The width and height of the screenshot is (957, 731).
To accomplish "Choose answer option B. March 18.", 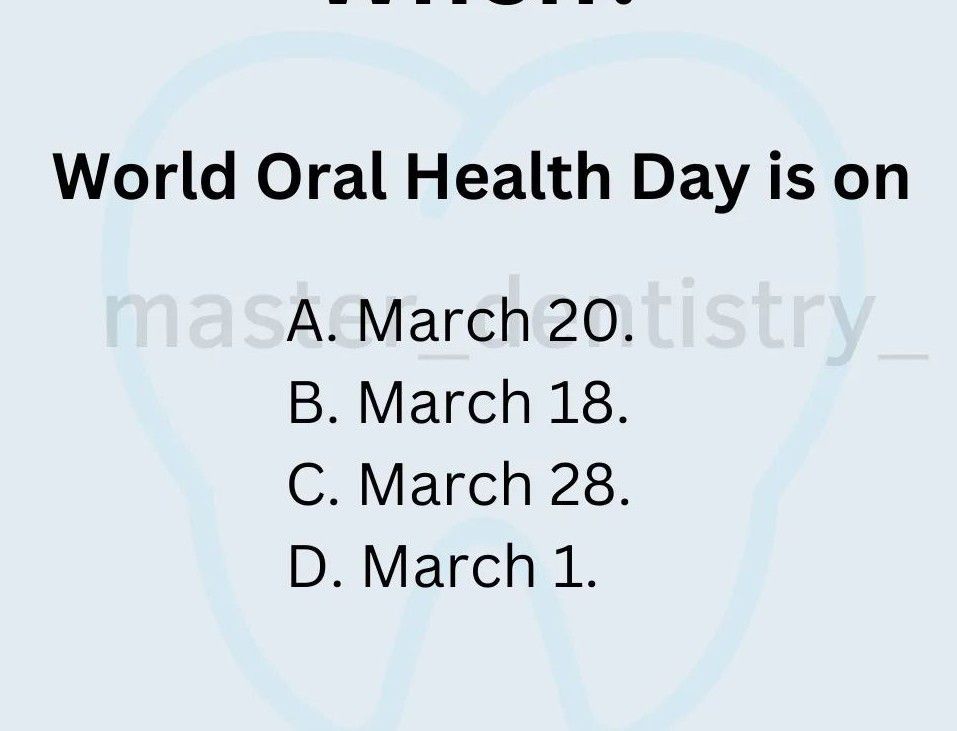I will pyautogui.click(x=458, y=403).
